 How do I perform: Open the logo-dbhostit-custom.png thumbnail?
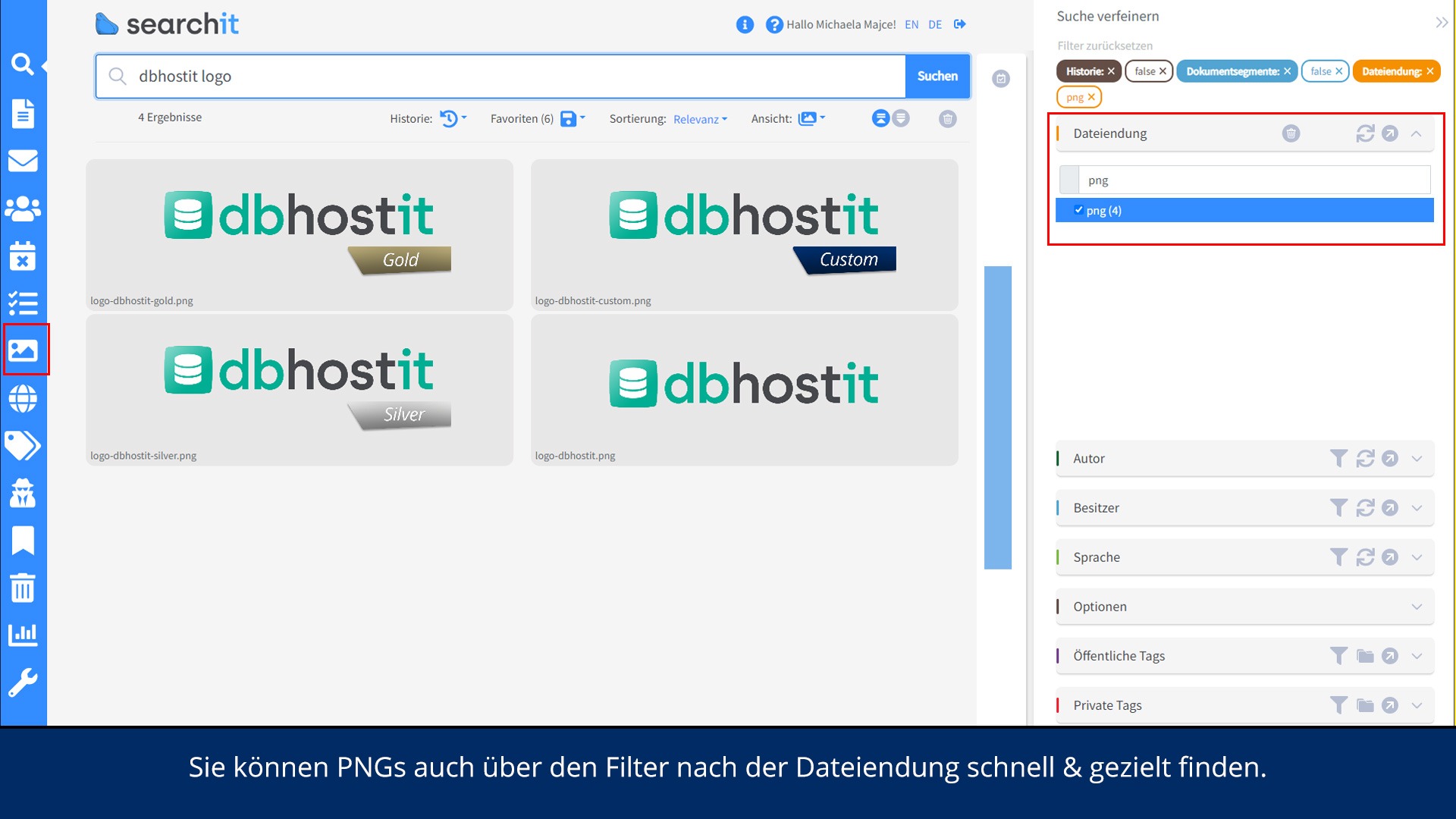[744, 234]
